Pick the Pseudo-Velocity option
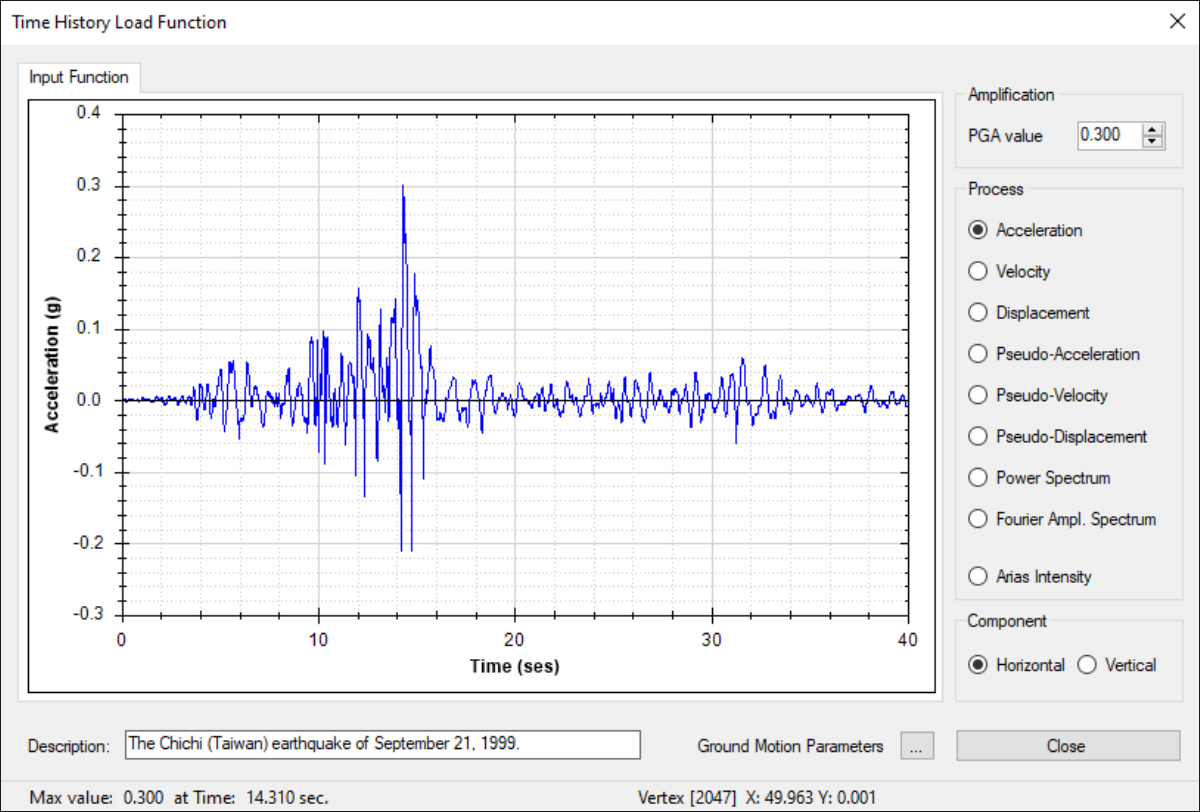Image resolution: width=1200 pixels, height=812 pixels. pyautogui.click(x=1038, y=395)
